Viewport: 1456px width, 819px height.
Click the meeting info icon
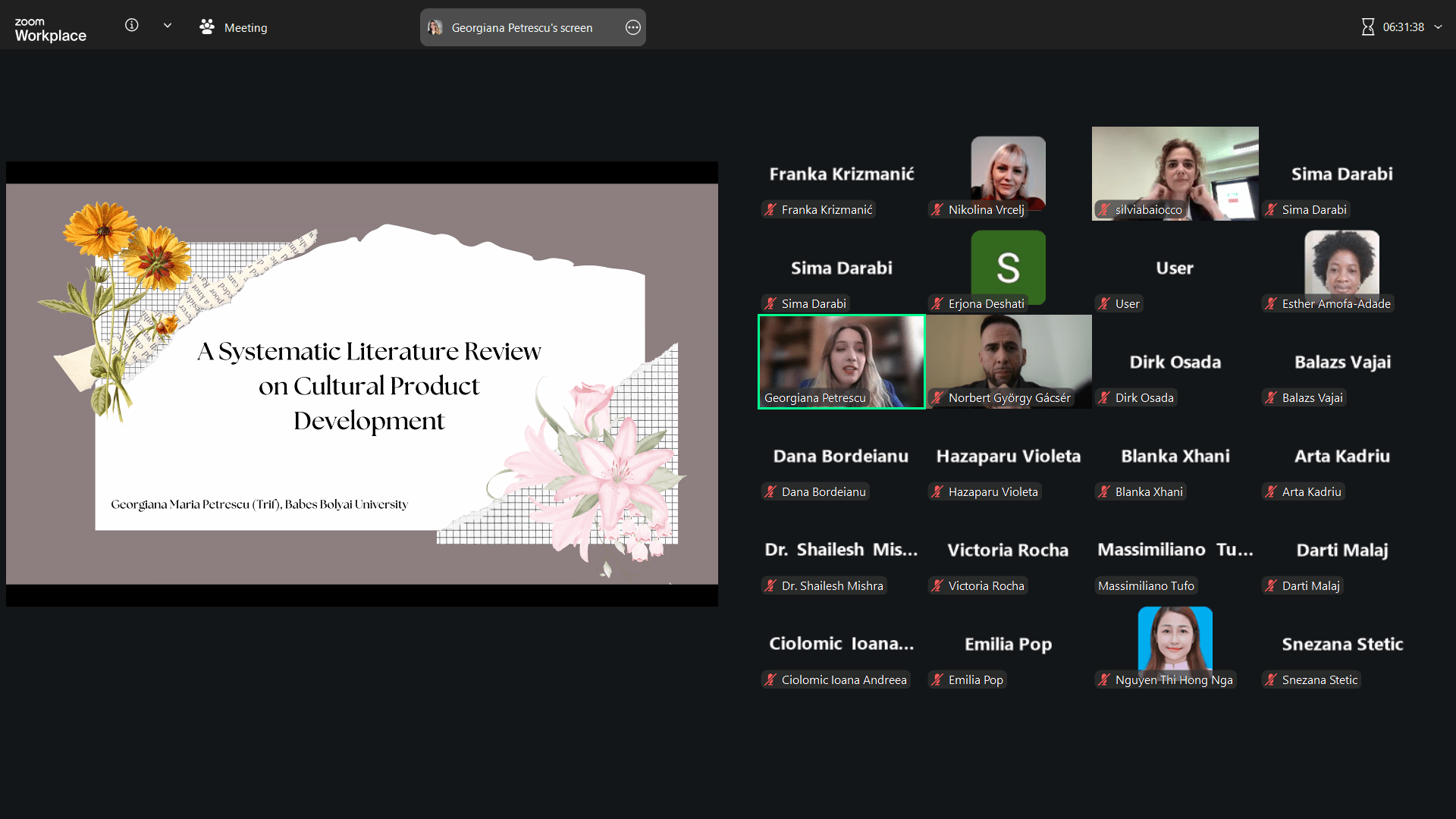click(132, 26)
